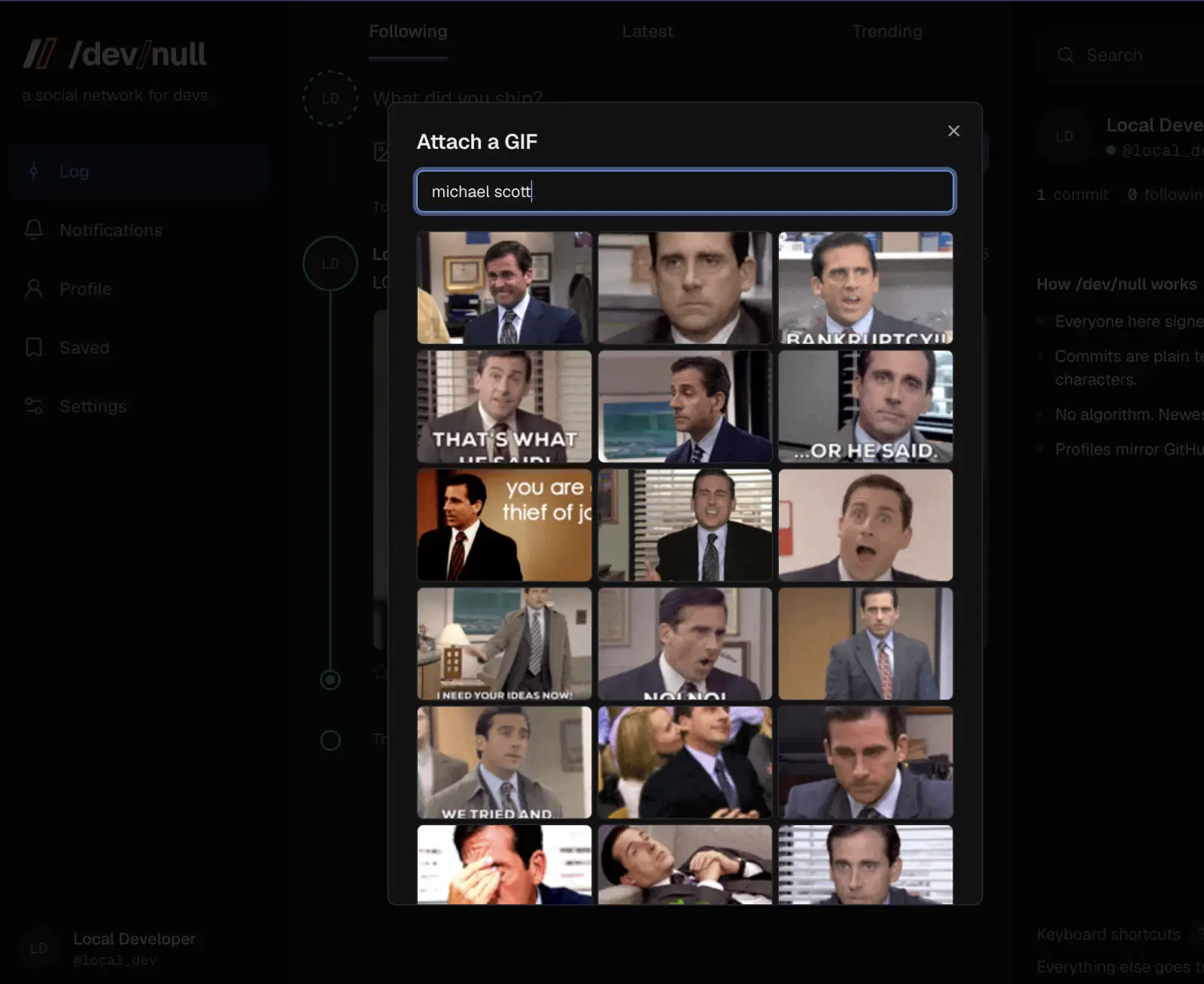The width and height of the screenshot is (1204, 984).
Task: Open Notifications from the sidebar
Action: point(139,230)
